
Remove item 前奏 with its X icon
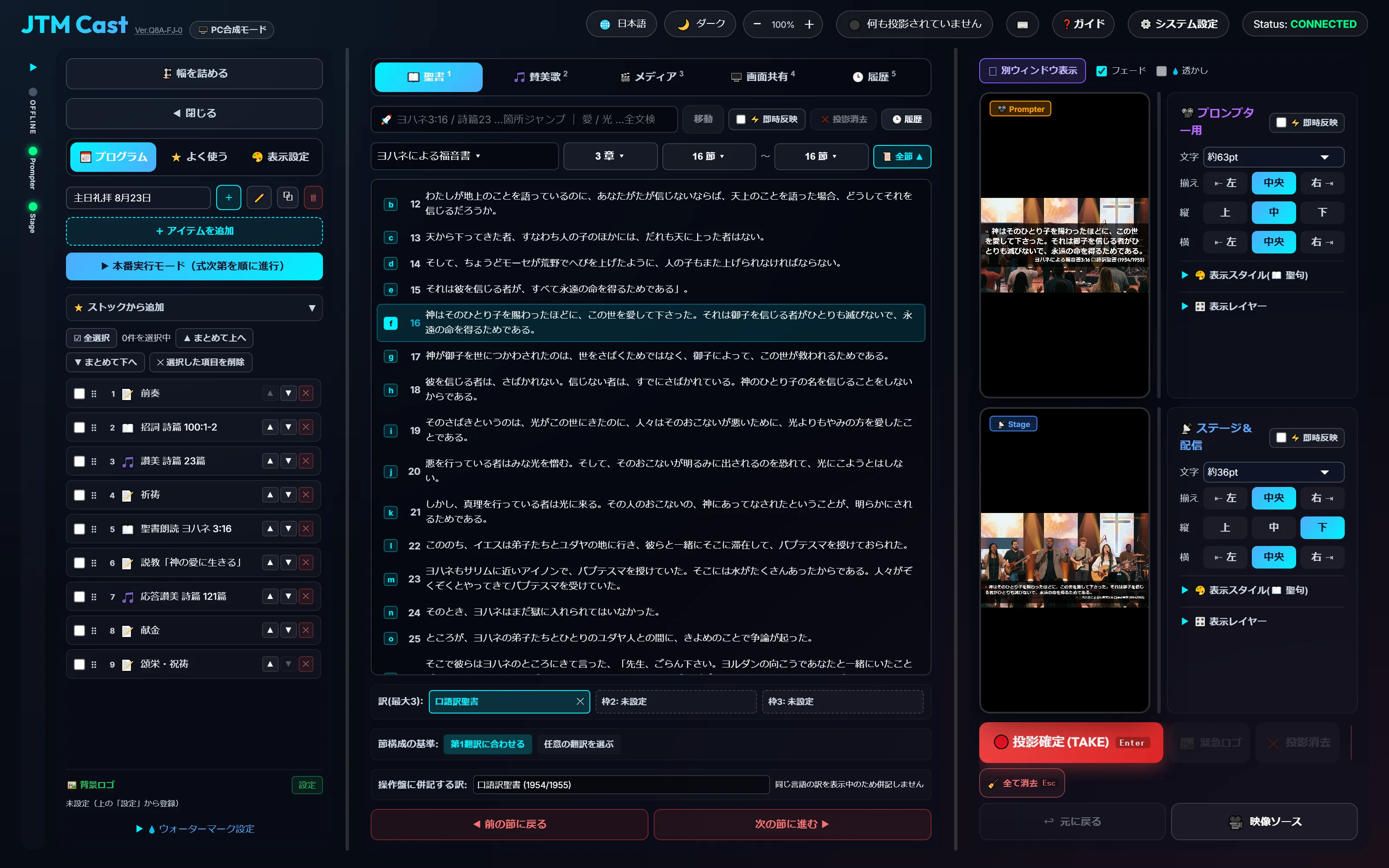coord(306,393)
